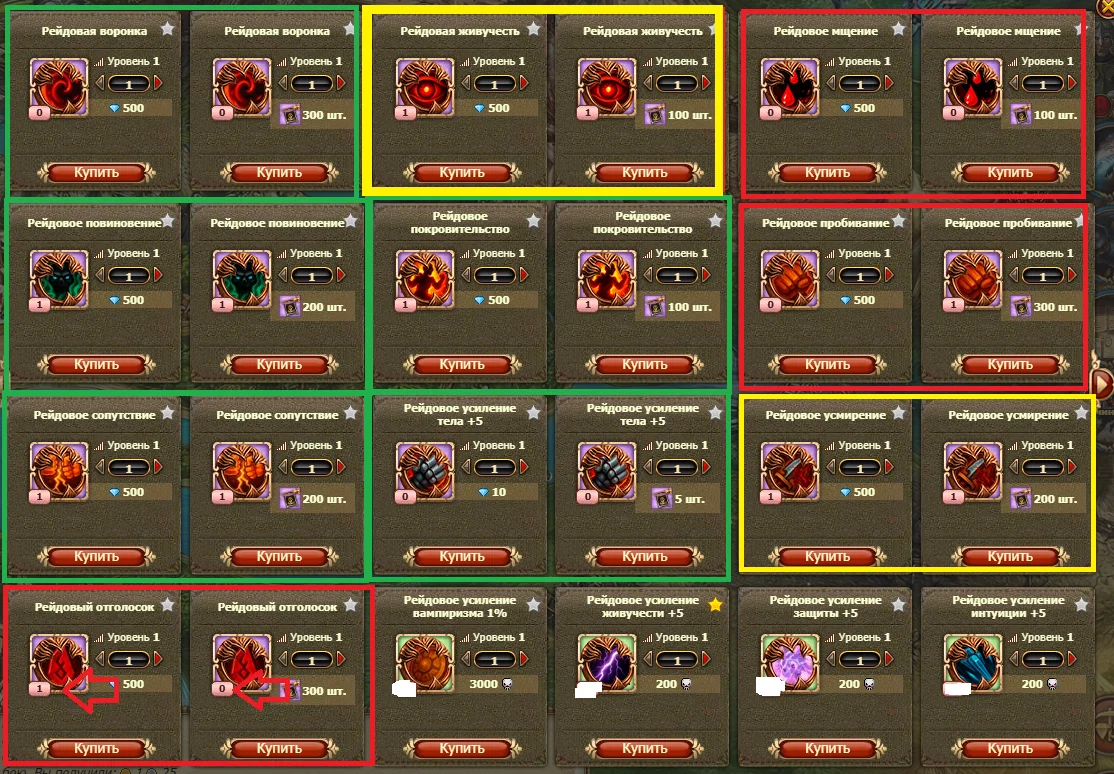Screen dimensions: 1114x774
Task: Click the Рейдовое покровительство flame icon priced 500 diamonds
Action: [x=425, y=279]
